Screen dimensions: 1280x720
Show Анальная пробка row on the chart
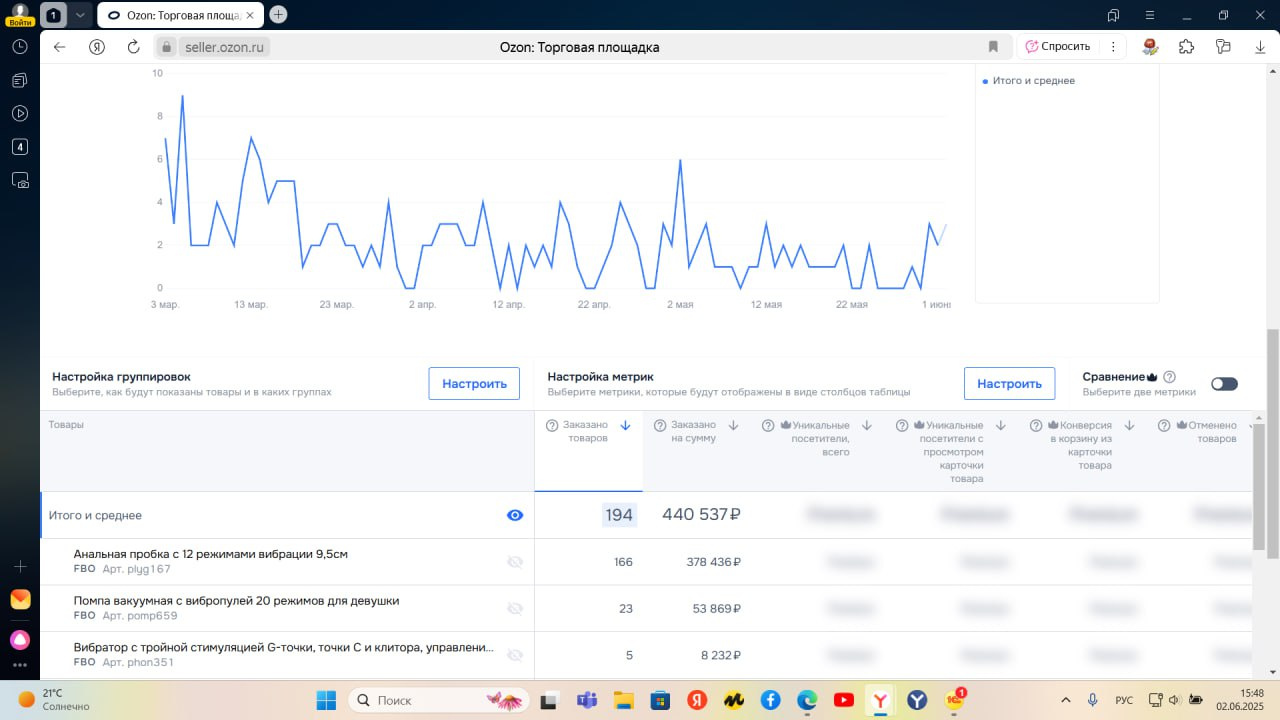pos(515,562)
